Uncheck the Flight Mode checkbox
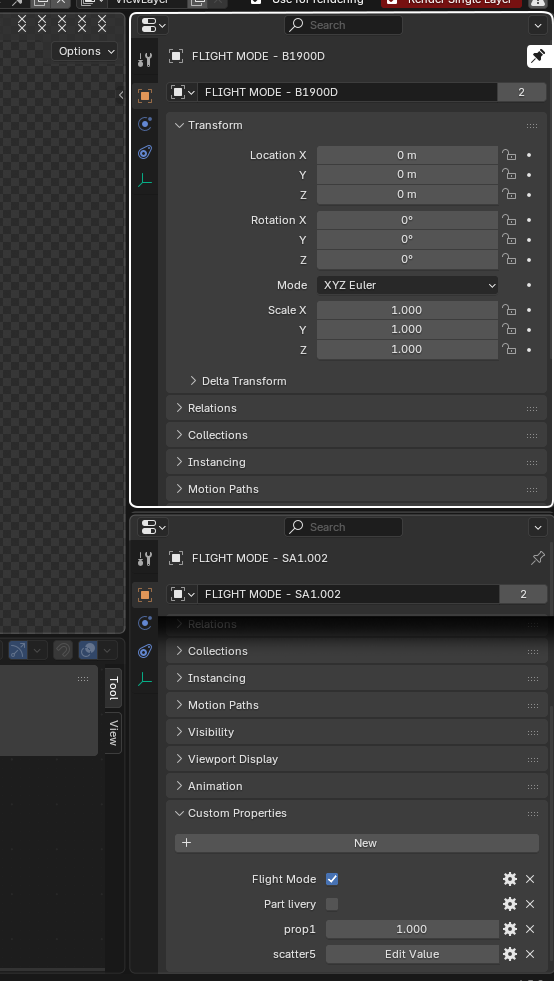Viewport: 554px width, 981px height. tap(332, 879)
